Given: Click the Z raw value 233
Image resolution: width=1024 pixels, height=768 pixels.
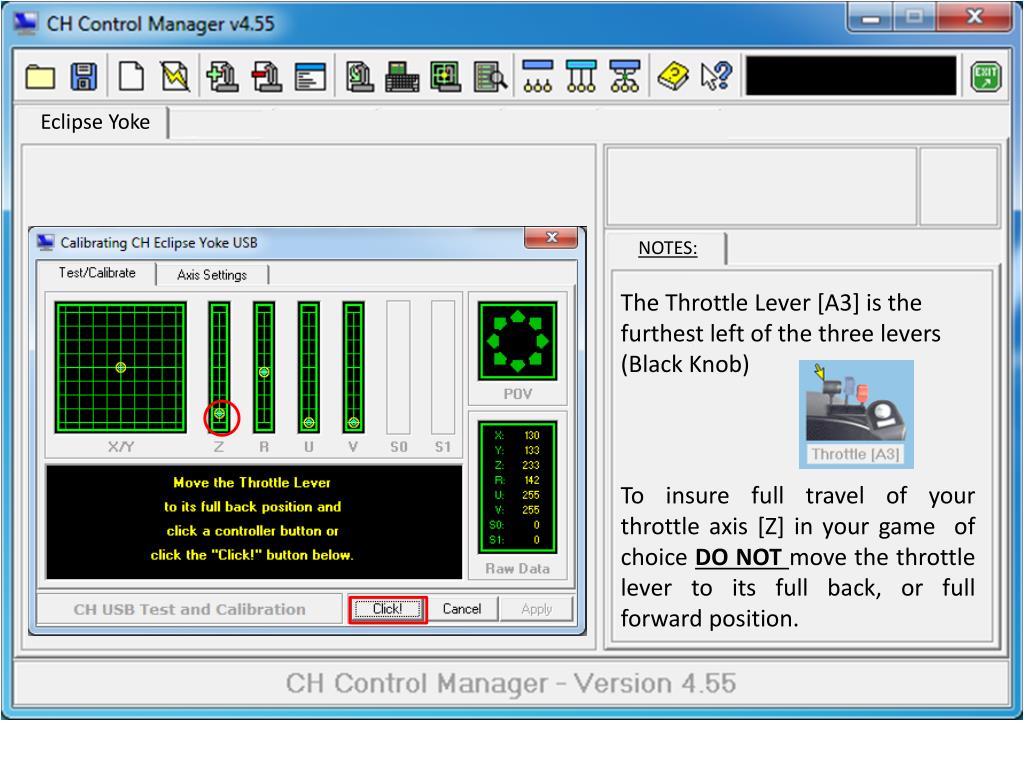Looking at the screenshot, I should 530,465.
